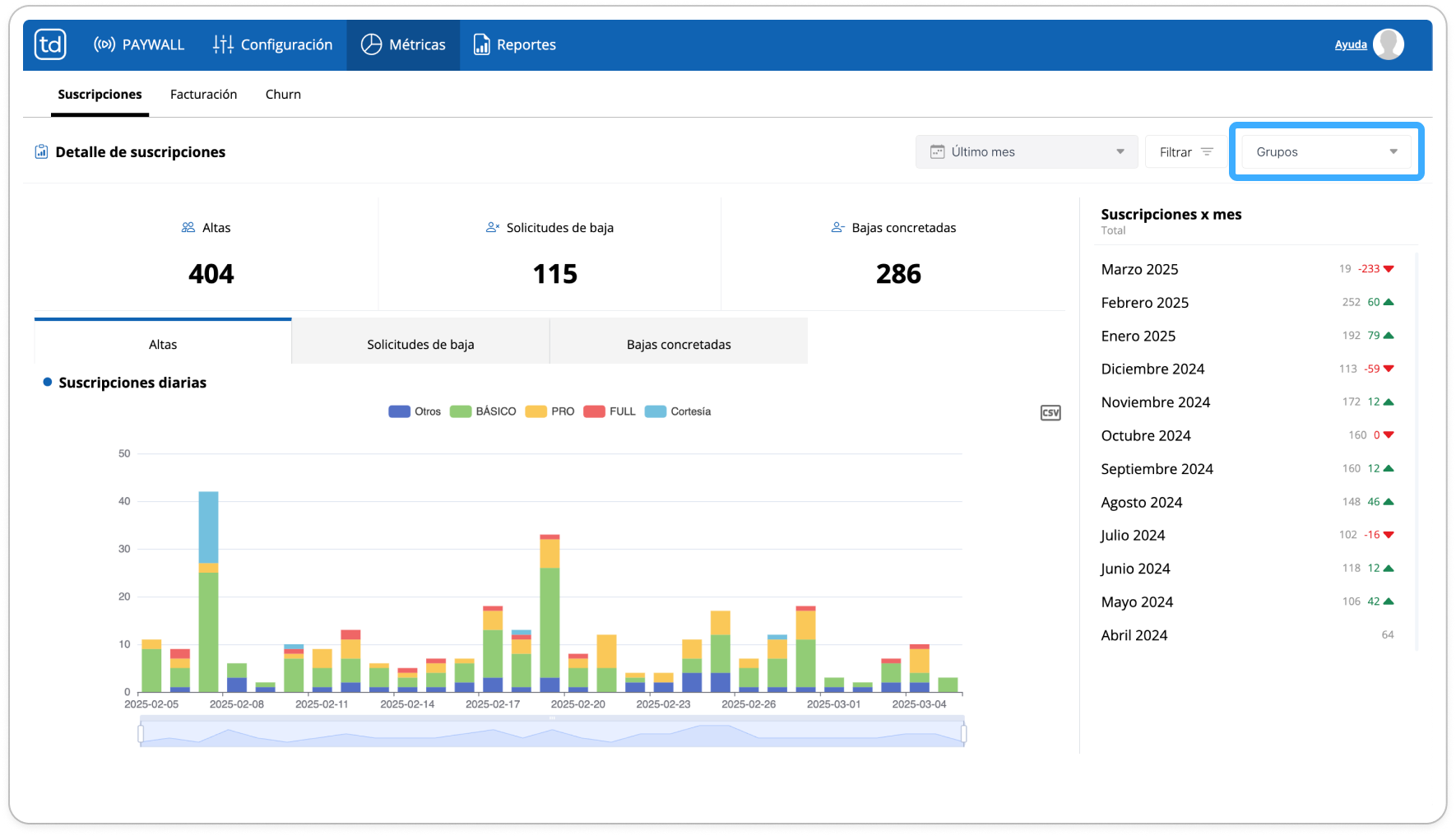Image resolution: width=1456 pixels, height=836 pixels.
Task: Click the Filtrar button
Action: [1186, 151]
